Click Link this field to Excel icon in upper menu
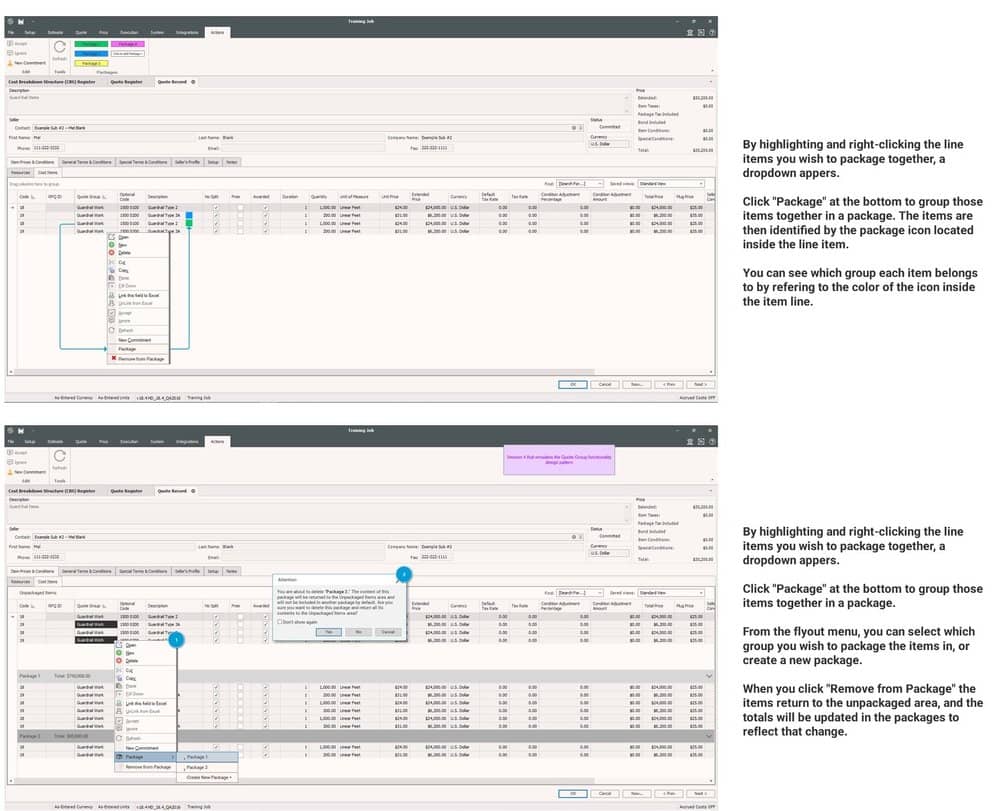This screenshot has width=1000, height=811. click(112, 295)
